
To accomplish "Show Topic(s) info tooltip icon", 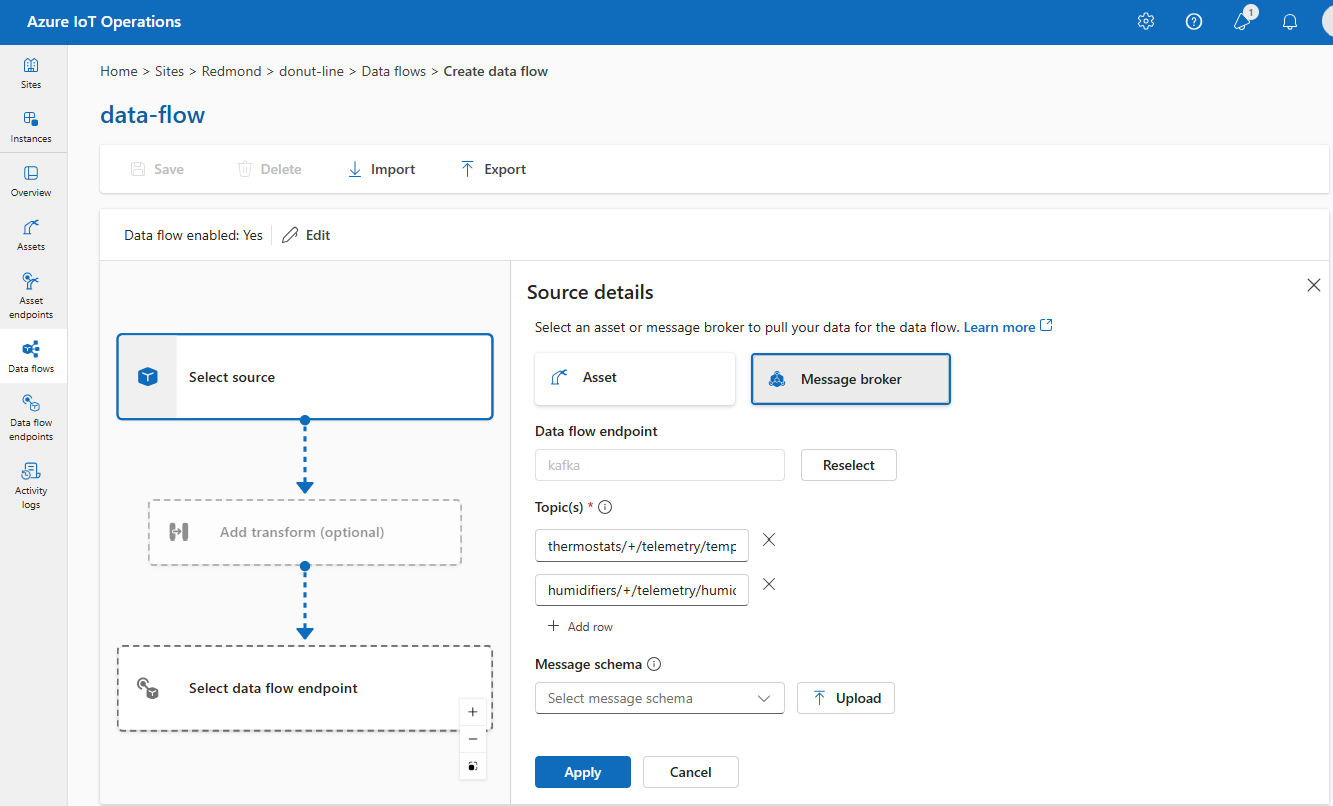I will coord(605,507).
